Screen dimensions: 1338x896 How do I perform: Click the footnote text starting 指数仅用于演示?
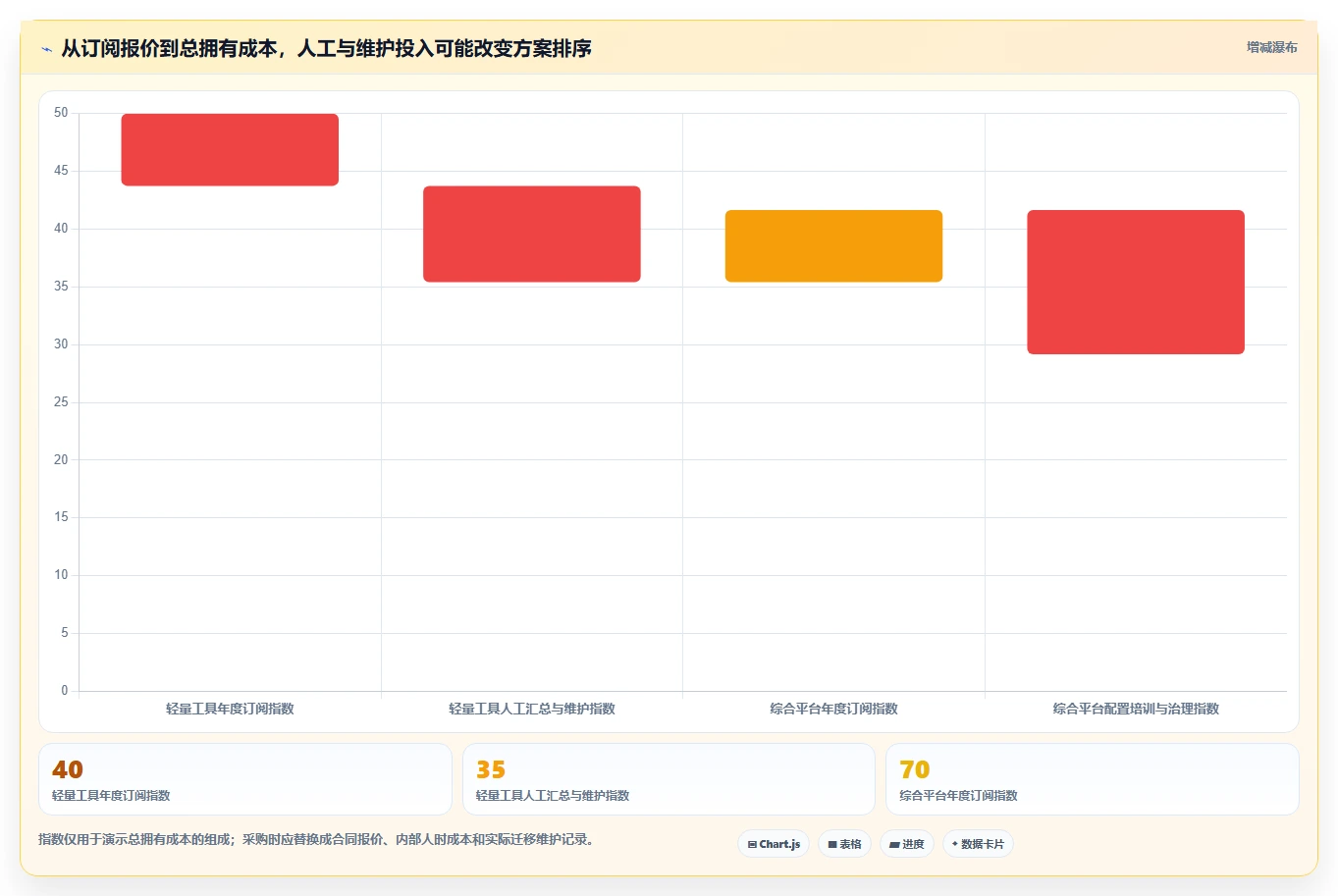click(x=318, y=839)
